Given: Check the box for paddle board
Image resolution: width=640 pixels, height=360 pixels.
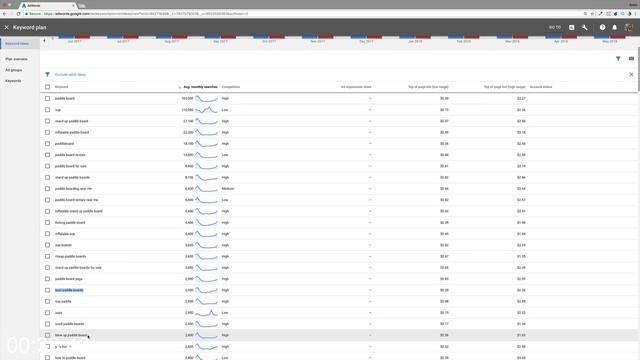Looking at the screenshot, I should pos(47,98).
